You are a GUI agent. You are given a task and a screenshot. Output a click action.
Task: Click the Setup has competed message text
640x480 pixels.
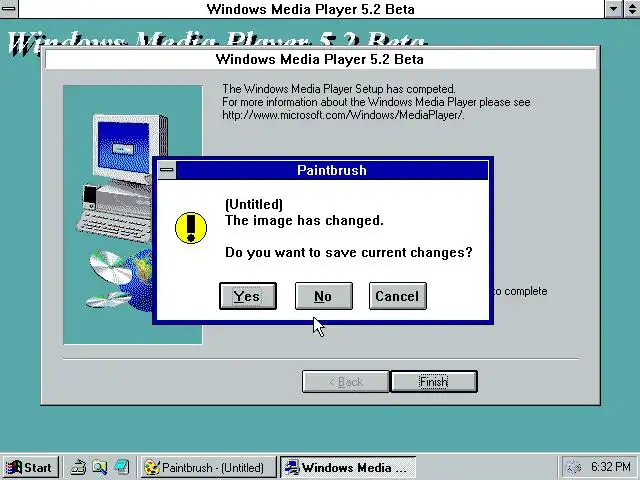(339, 89)
